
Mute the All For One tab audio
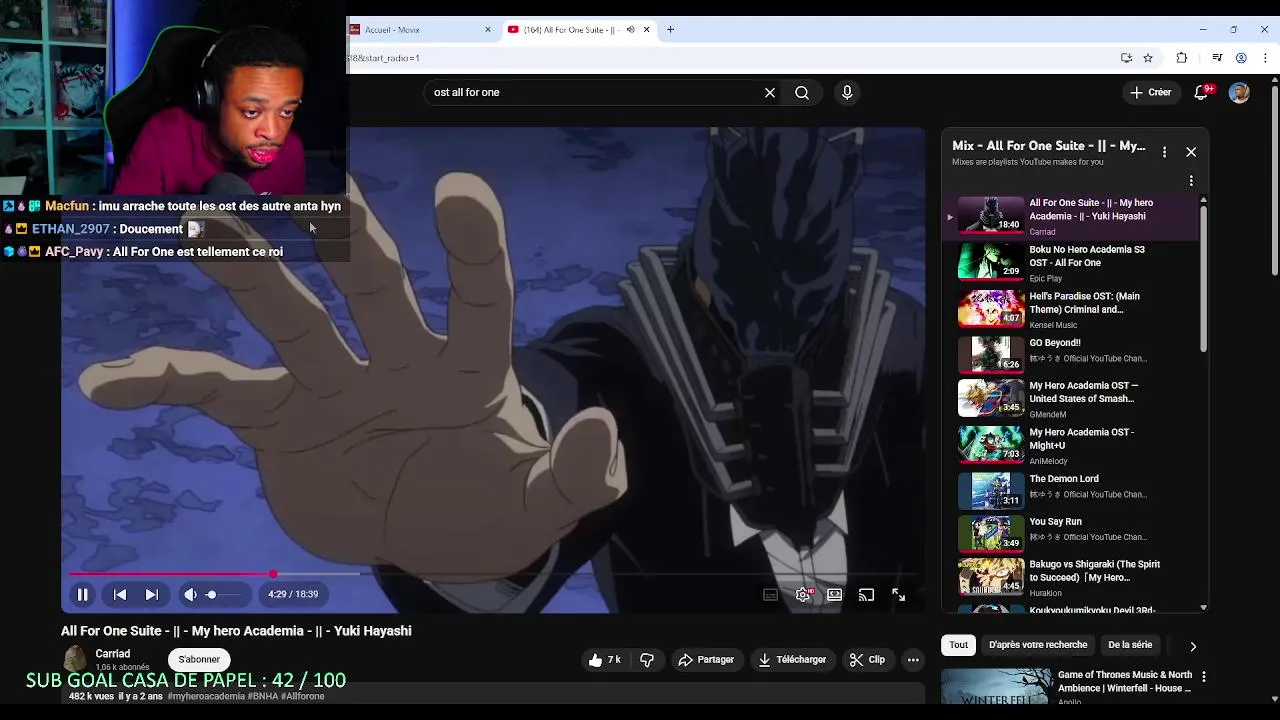click(630, 30)
